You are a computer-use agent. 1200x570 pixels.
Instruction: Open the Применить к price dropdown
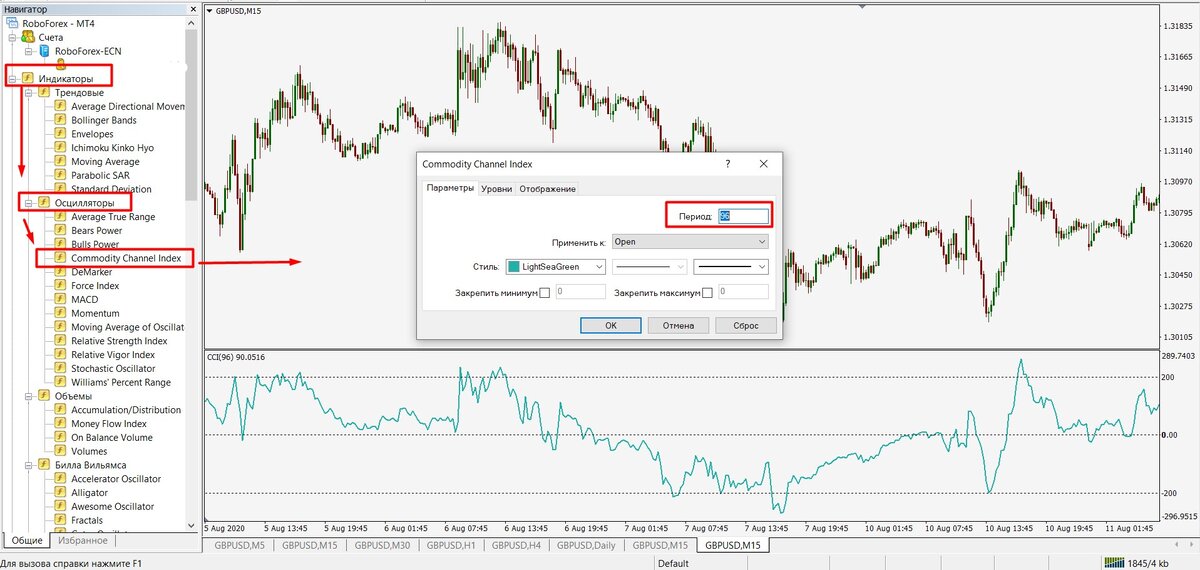(x=690, y=242)
